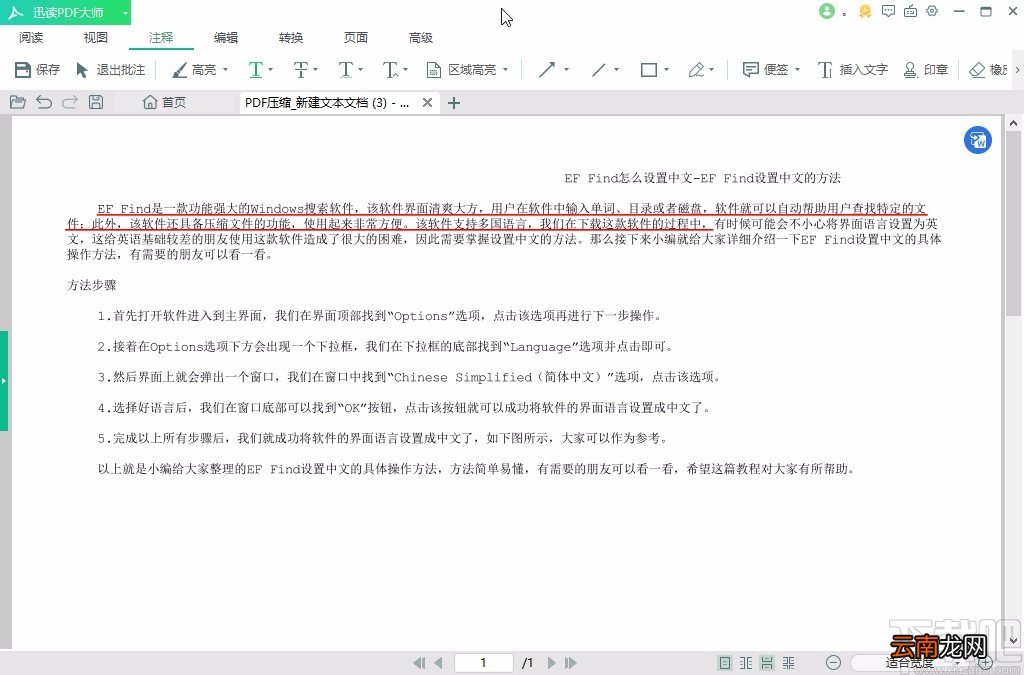Open the underline tool dropdown arrow

tap(271, 69)
